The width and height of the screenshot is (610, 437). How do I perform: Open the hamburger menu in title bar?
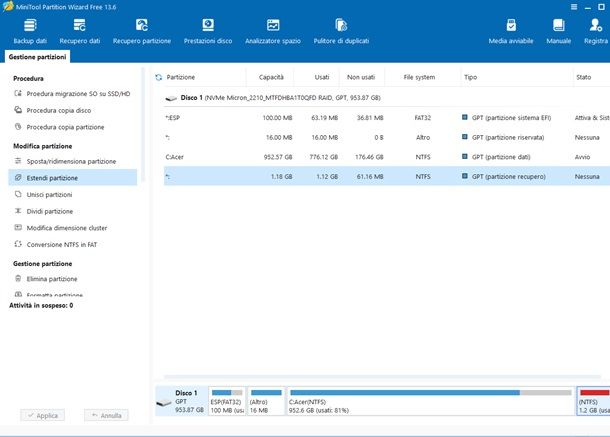[574, 7]
